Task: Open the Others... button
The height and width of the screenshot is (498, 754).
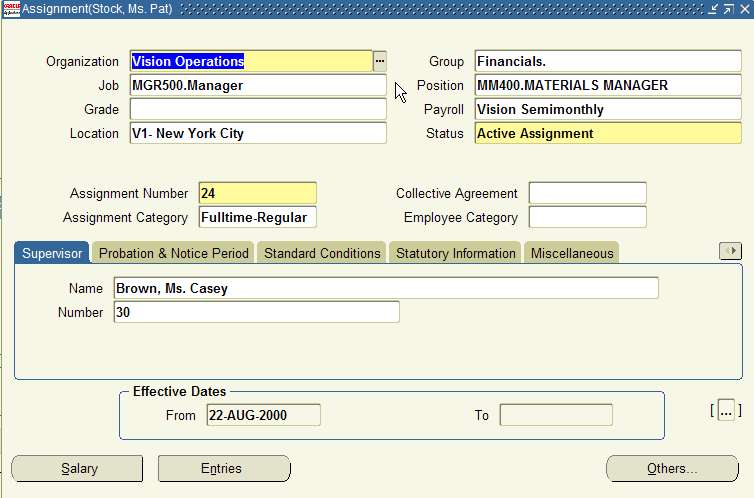Action: pos(672,468)
